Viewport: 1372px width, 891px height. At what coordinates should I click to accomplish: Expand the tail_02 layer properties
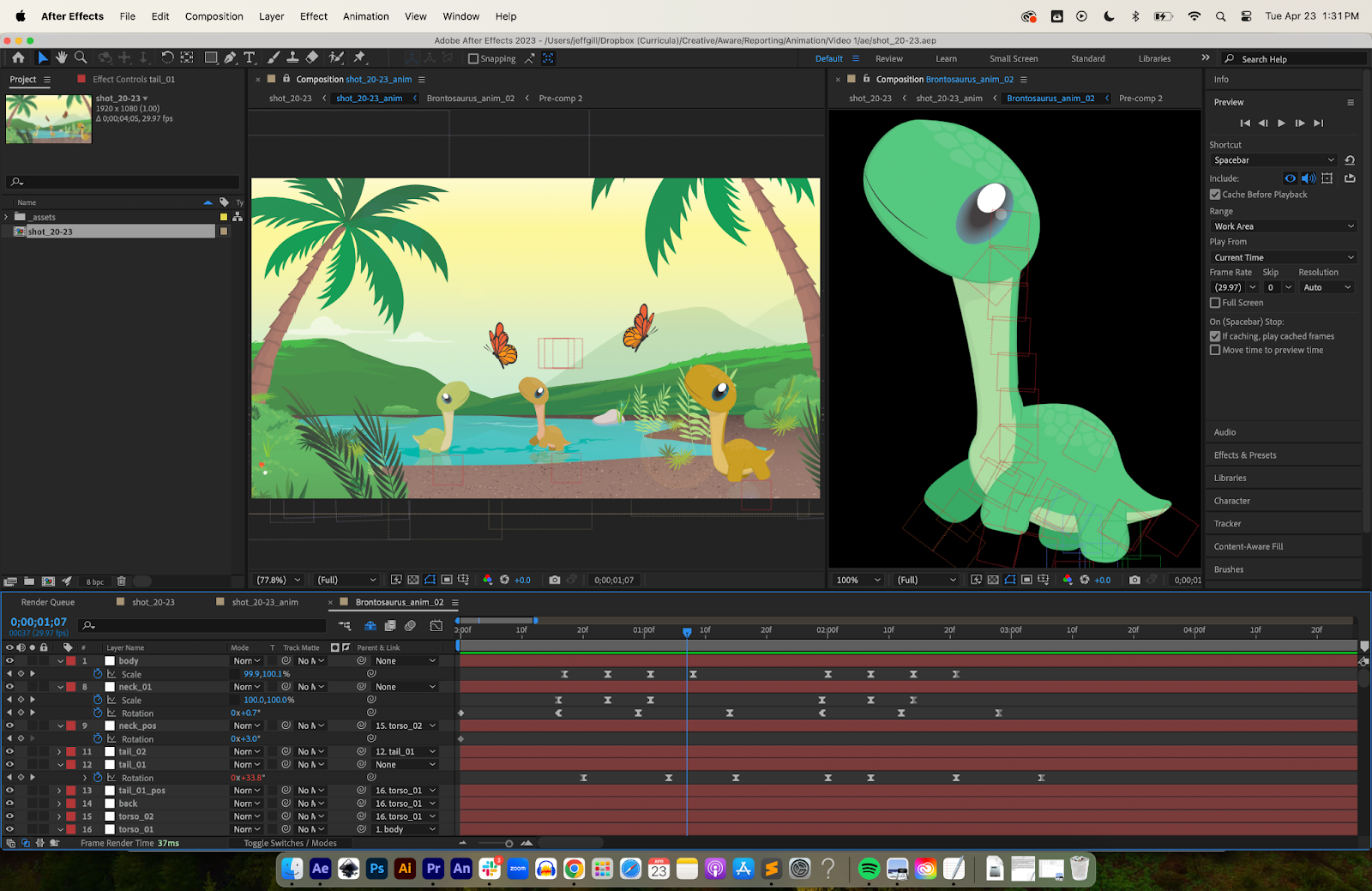59,752
